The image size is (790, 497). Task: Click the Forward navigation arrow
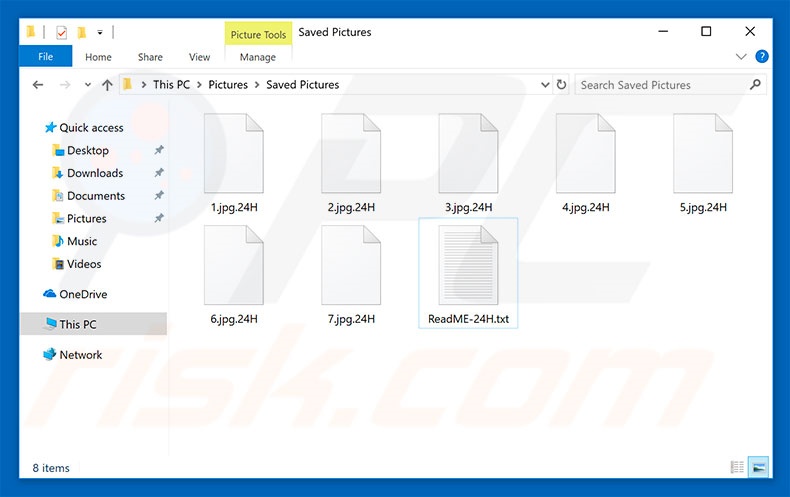coord(65,85)
